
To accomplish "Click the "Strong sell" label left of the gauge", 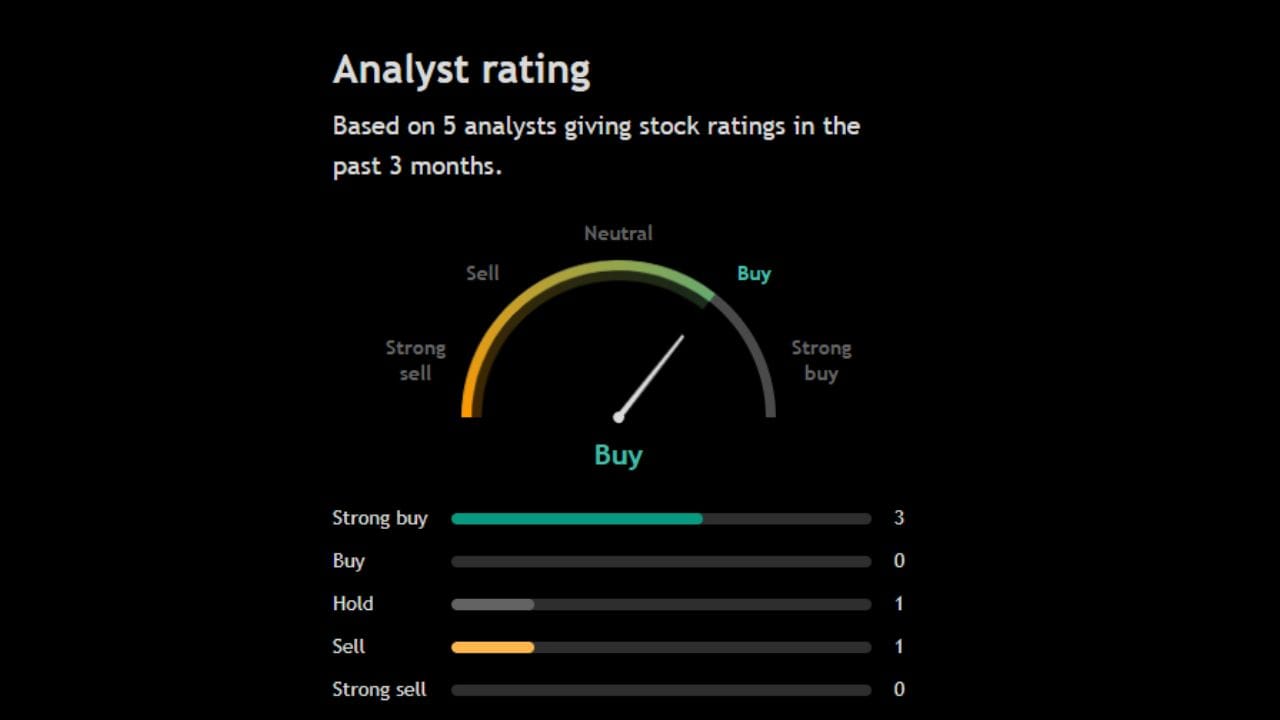I will click(415, 360).
